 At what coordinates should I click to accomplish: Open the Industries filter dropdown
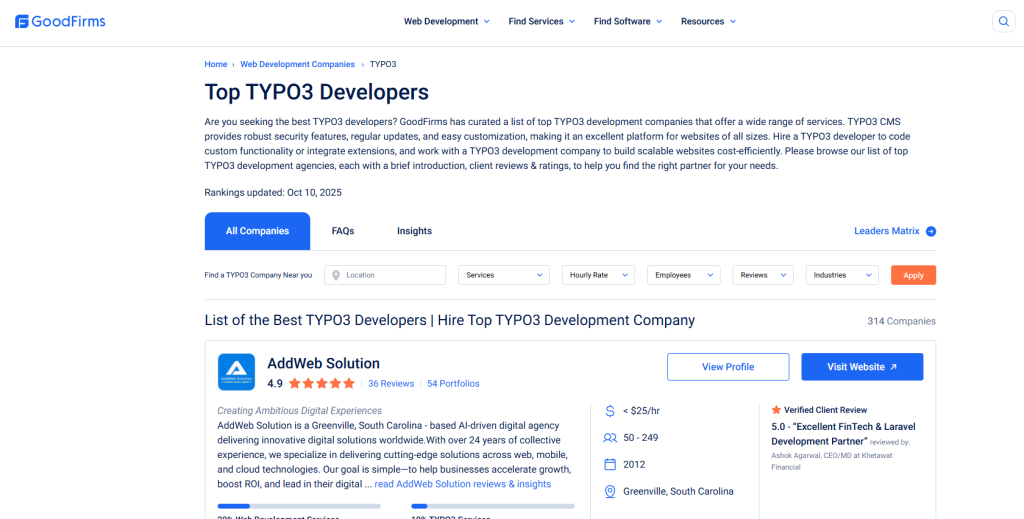[x=842, y=275]
